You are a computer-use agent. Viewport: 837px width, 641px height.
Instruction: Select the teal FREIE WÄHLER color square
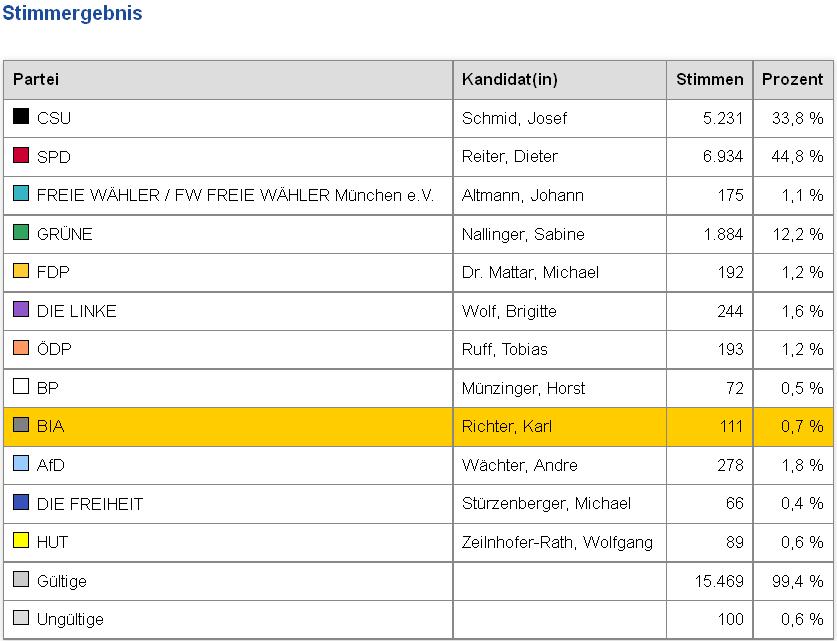pos(21,193)
